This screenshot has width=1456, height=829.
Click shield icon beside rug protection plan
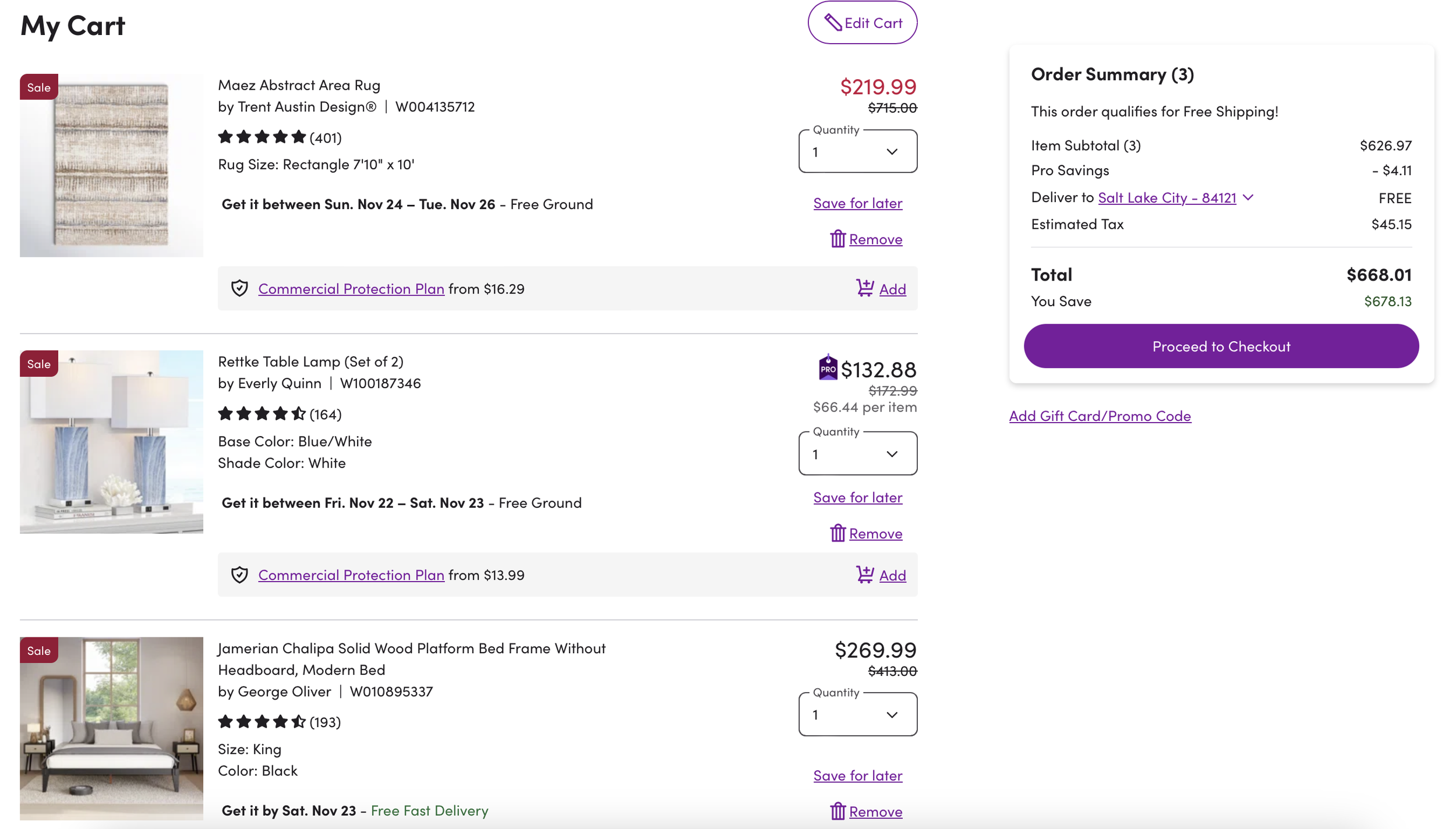(x=239, y=288)
